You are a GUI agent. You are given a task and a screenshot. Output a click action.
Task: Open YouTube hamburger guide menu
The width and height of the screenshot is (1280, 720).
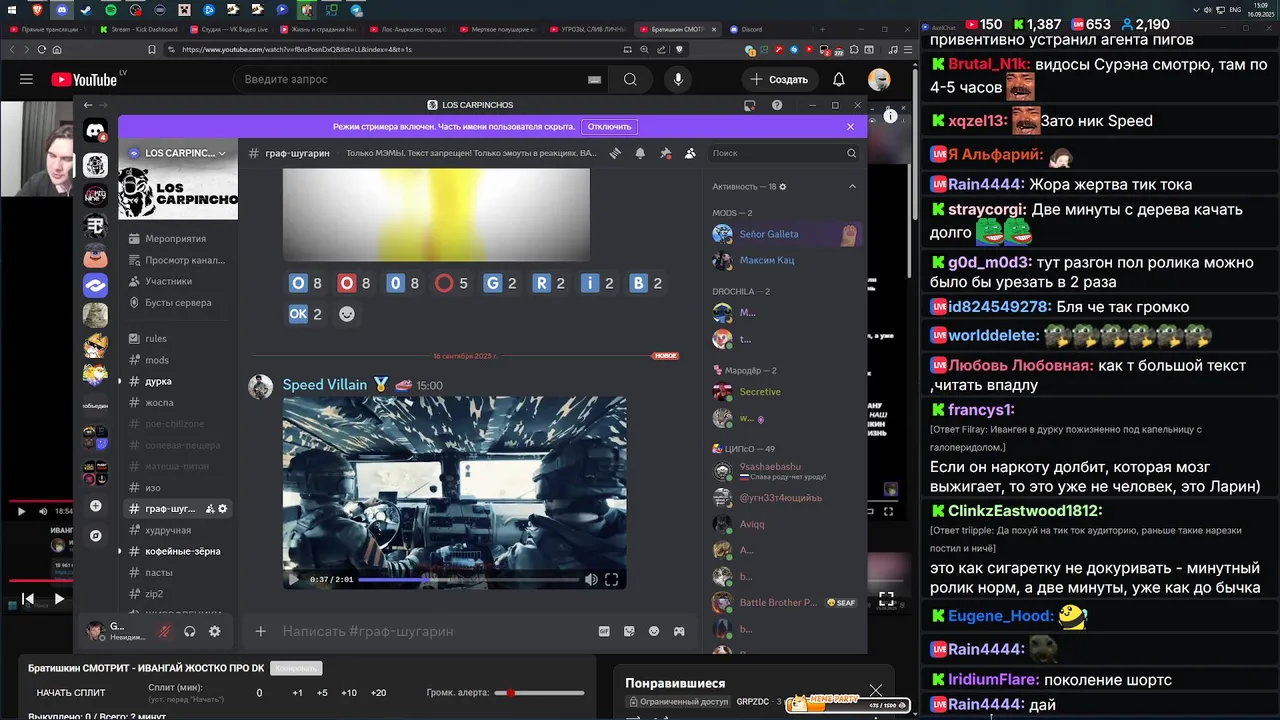[26, 79]
